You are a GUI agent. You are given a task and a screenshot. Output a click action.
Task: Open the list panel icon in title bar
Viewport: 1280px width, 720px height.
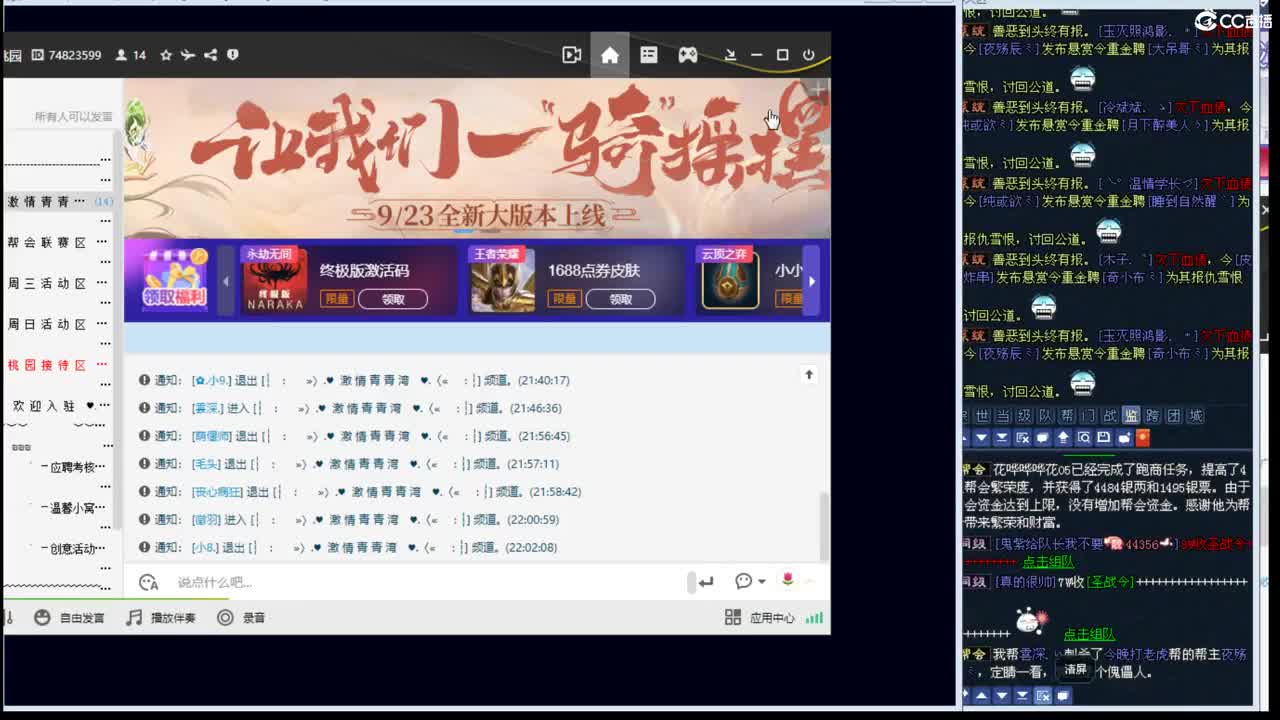click(x=649, y=55)
